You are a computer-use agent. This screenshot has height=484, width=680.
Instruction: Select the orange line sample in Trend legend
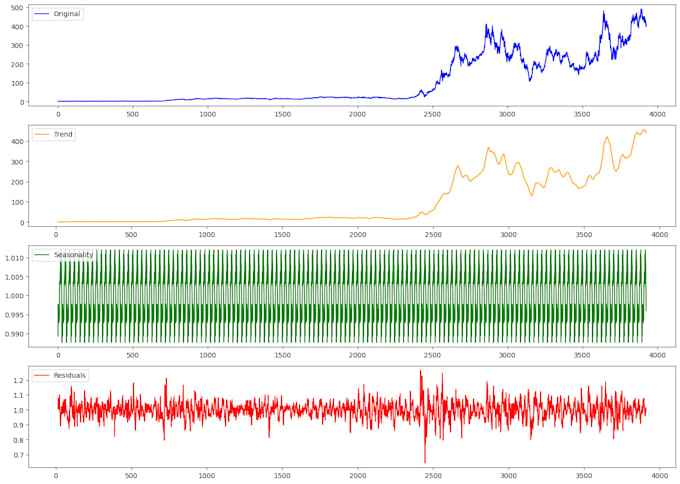(42, 134)
